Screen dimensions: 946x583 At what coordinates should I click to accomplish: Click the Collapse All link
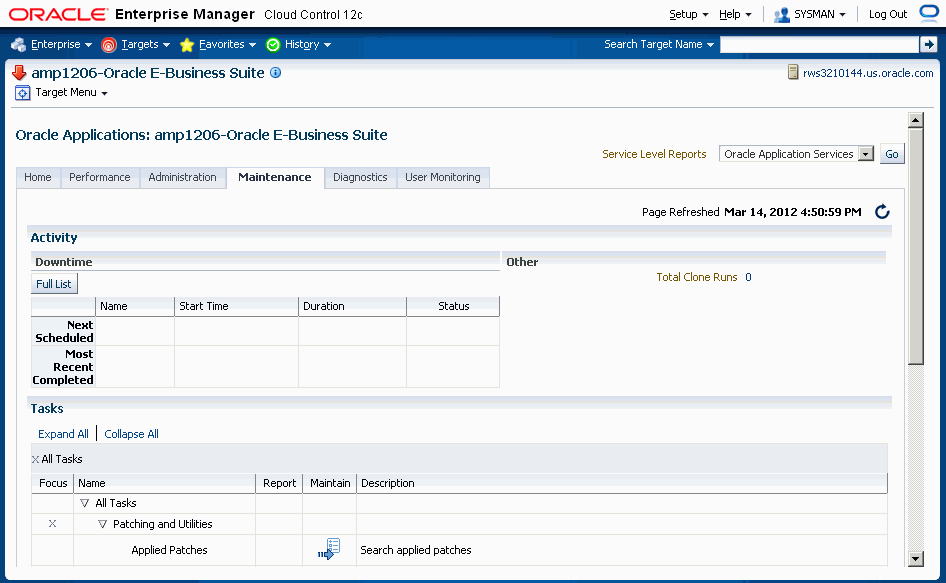tap(132, 434)
